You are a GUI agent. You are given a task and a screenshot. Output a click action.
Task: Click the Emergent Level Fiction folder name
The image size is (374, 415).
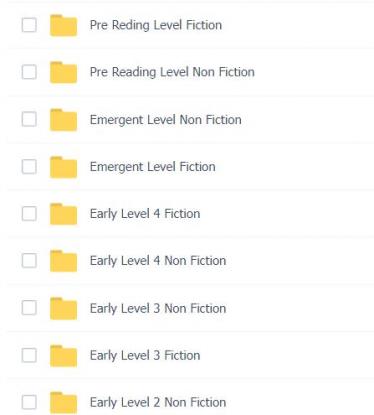tap(153, 167)
